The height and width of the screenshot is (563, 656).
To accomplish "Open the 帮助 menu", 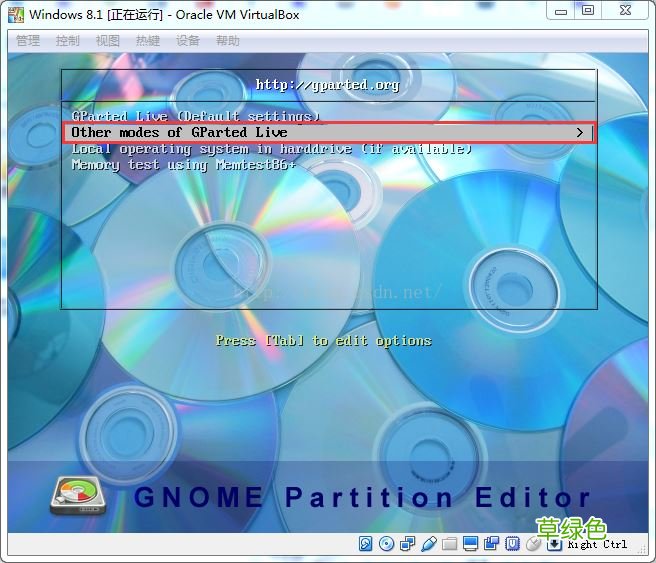I will tap(228, 41).
